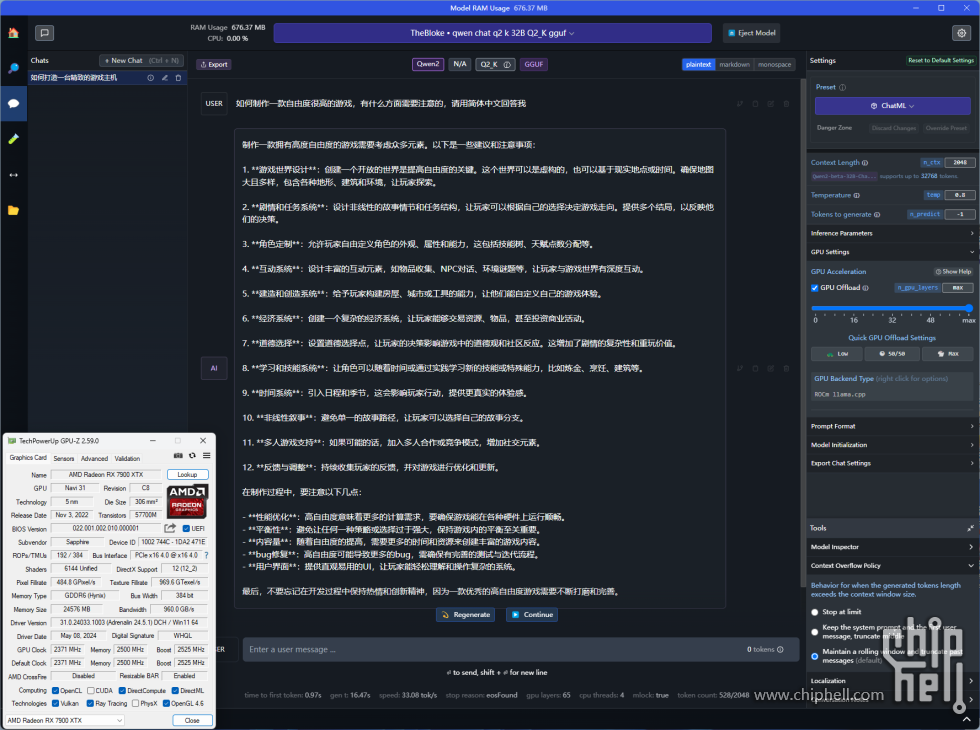Viewport: 980px width, 730px height.
Task: Switch to Validation tab in GPU-Z
Action: point(128,458)
